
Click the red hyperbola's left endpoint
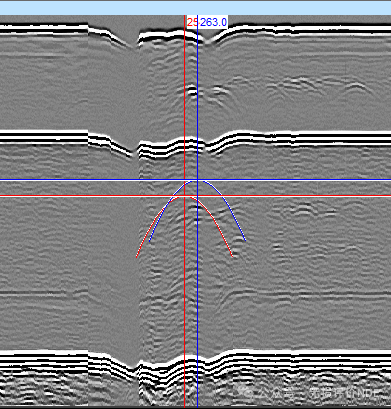coord(136,257)
